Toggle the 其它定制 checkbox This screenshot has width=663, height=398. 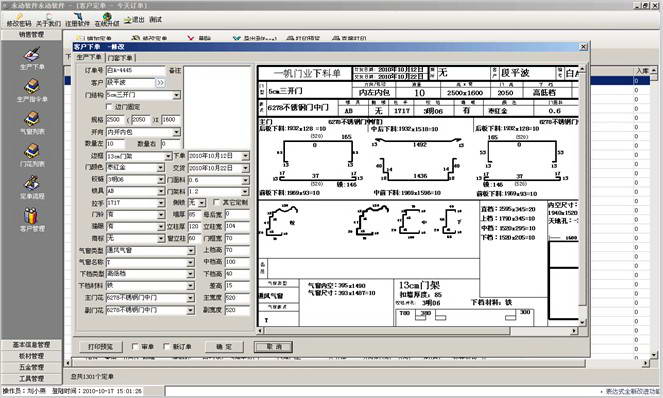click(216, 203)
